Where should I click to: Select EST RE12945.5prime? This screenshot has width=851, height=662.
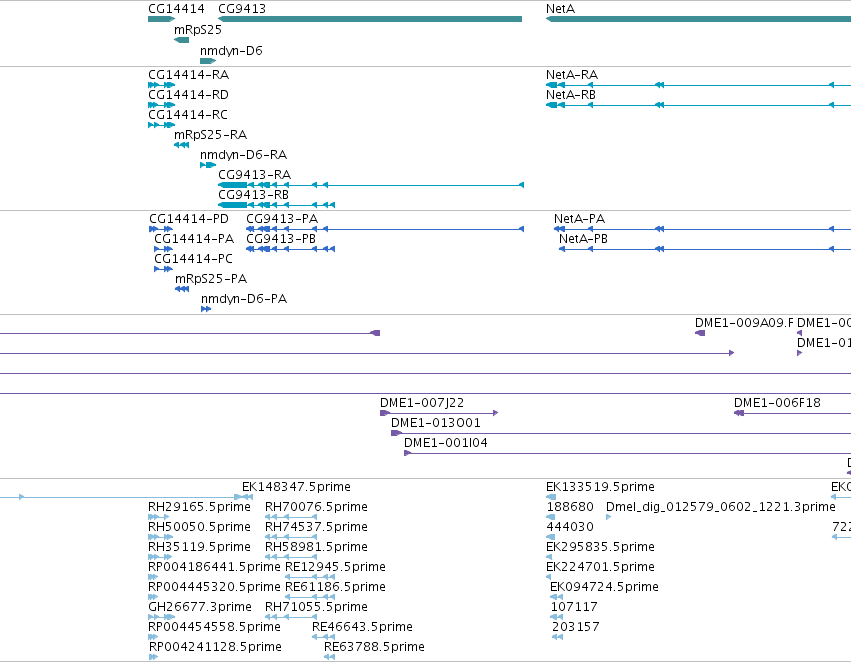[x=335, y=567]
